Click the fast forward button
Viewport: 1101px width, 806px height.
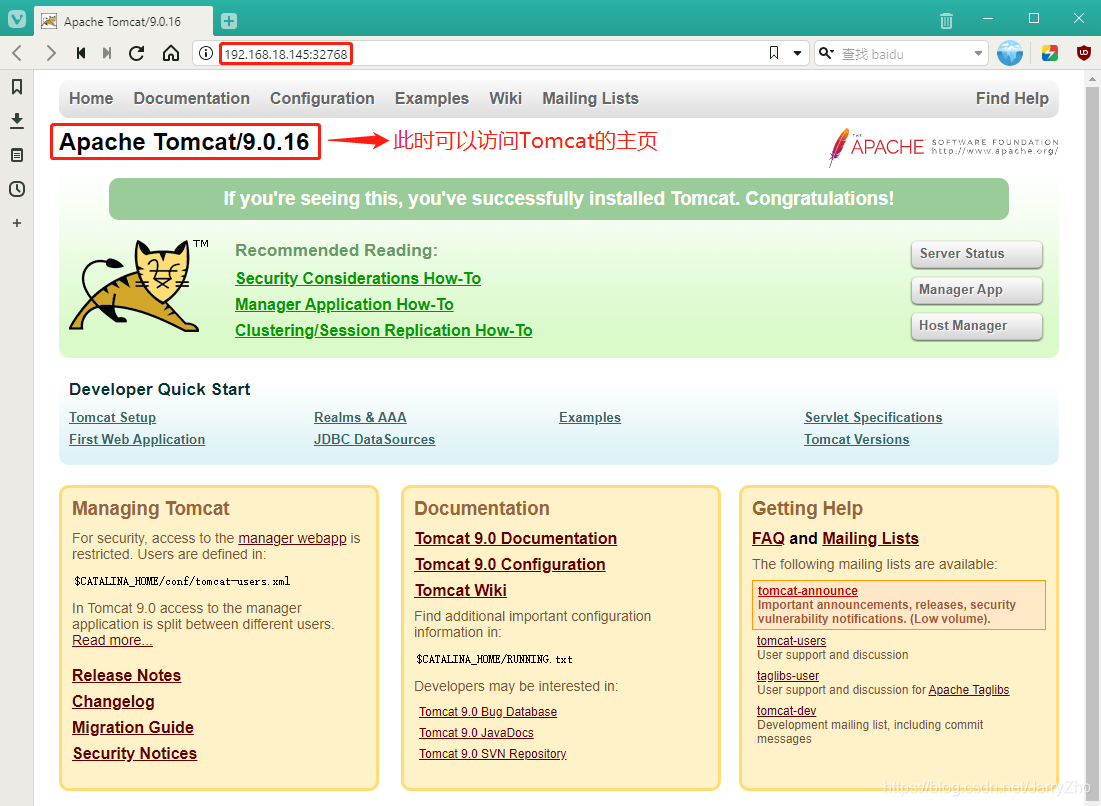coord(107,53)
